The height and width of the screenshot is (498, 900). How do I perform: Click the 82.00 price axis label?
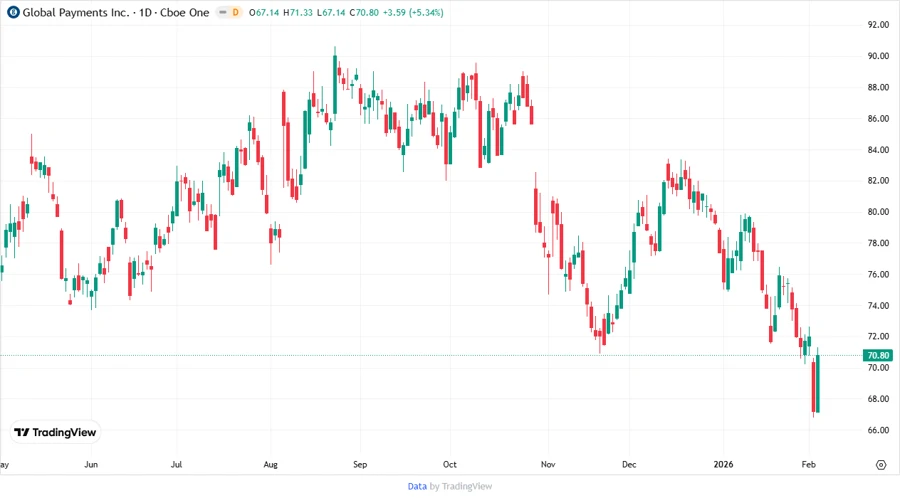[878, 181]
